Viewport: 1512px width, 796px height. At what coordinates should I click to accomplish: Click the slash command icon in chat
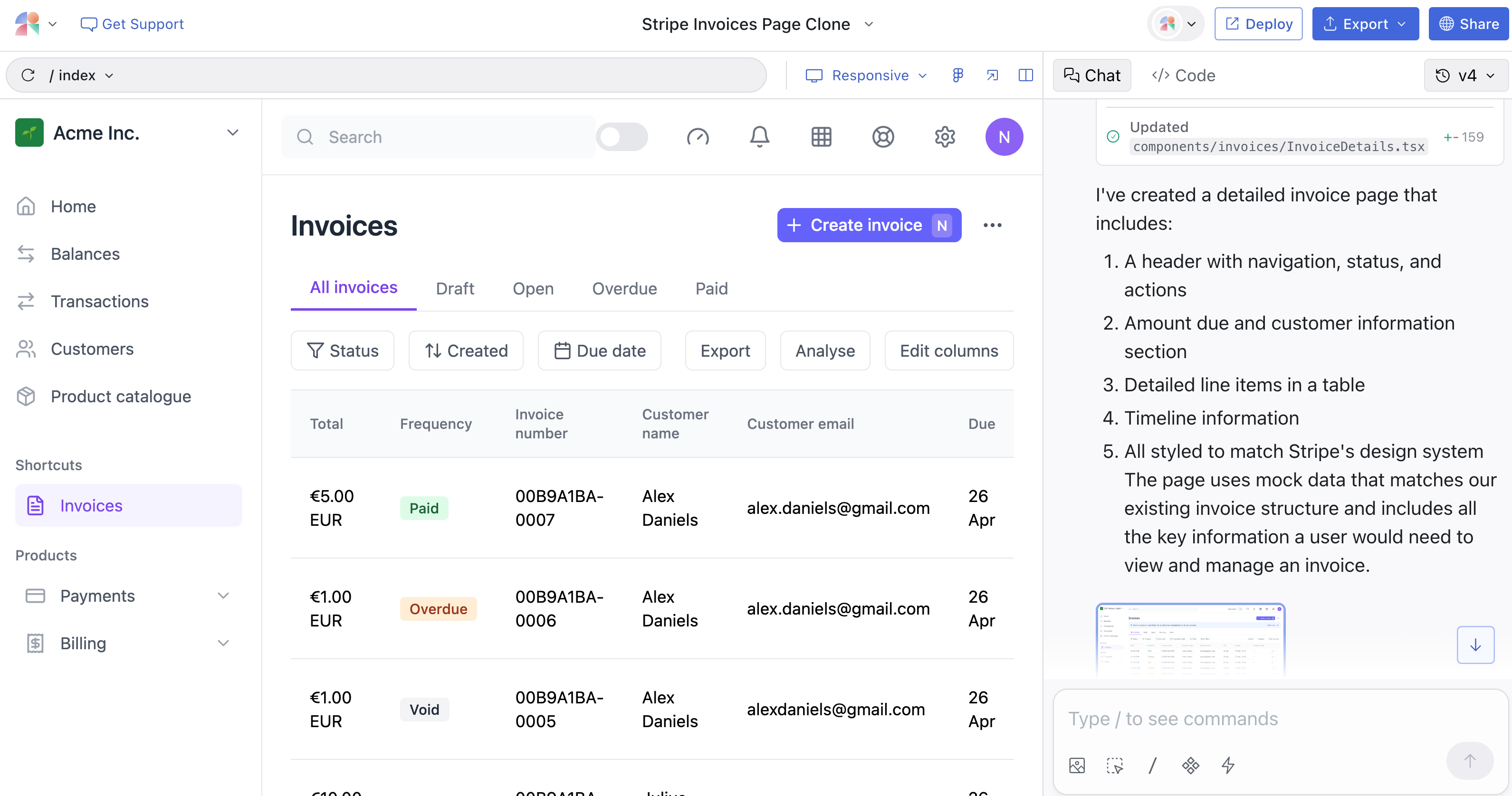1152,765
